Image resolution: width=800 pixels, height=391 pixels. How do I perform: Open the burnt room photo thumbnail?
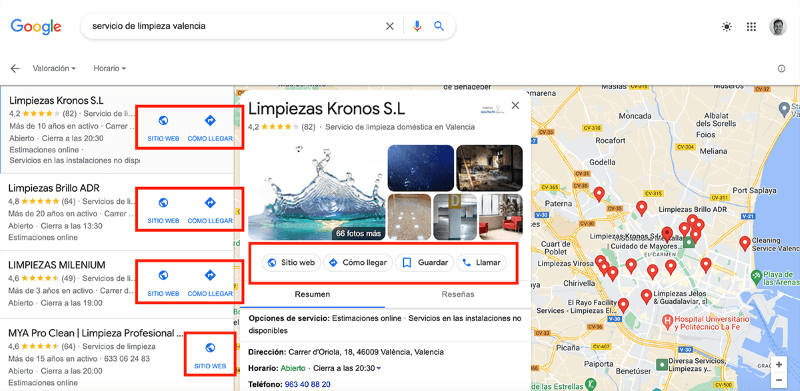489,168
